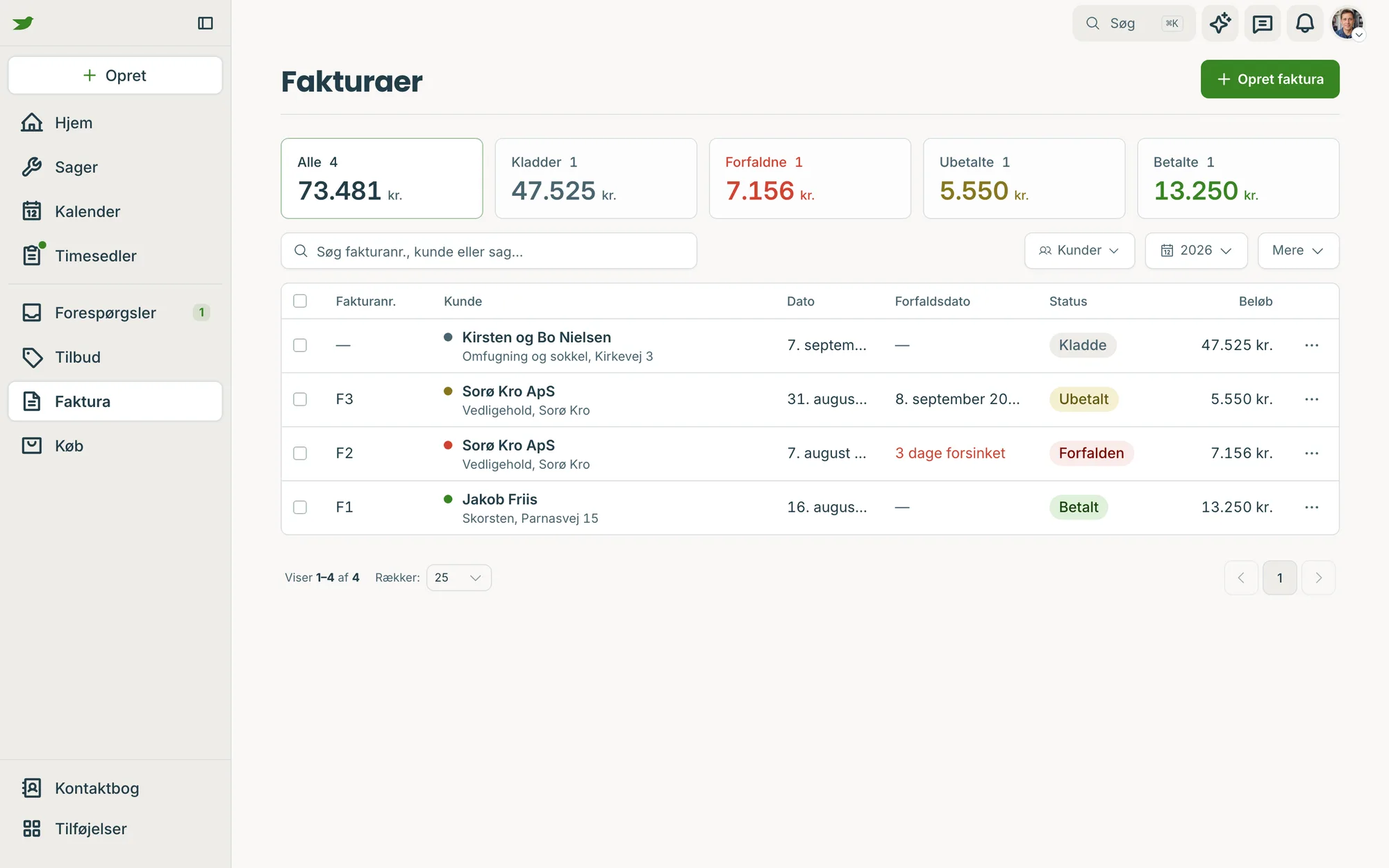The image size is (1389, 868).
Task: Open the chat messages icon
Action: point(1263,23)
